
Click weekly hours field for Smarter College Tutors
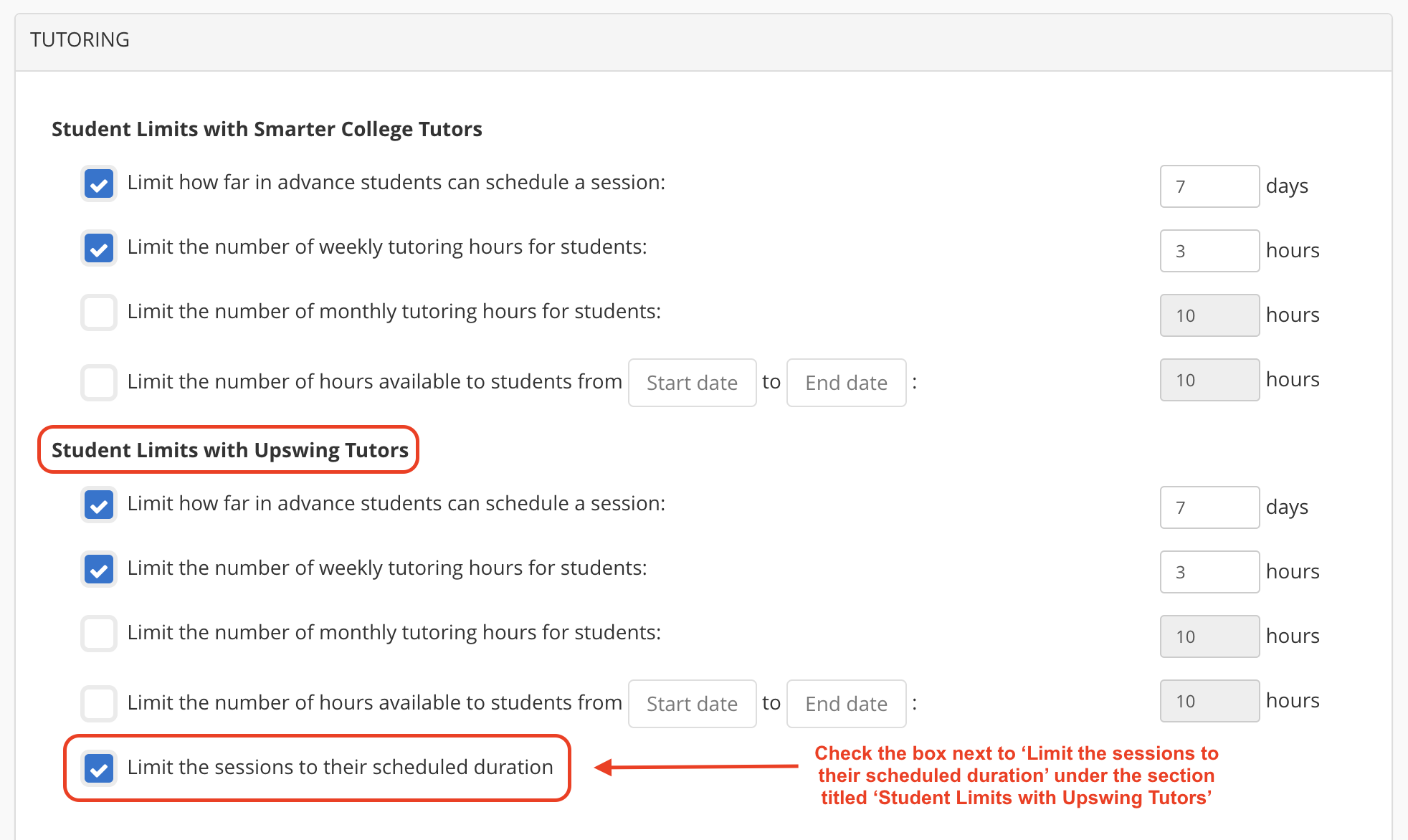pyautogui.click(x=1210, y=251)
